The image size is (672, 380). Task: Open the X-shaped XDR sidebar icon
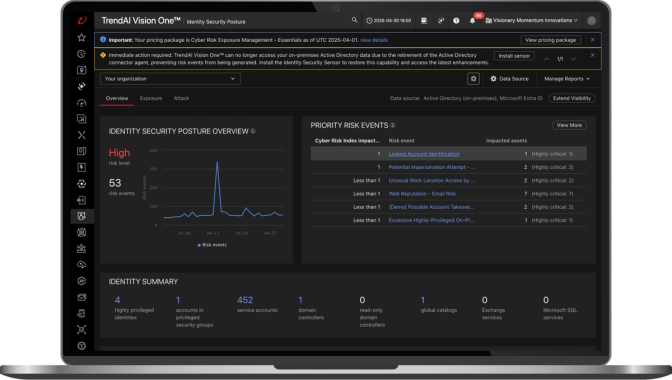point(81,135)
